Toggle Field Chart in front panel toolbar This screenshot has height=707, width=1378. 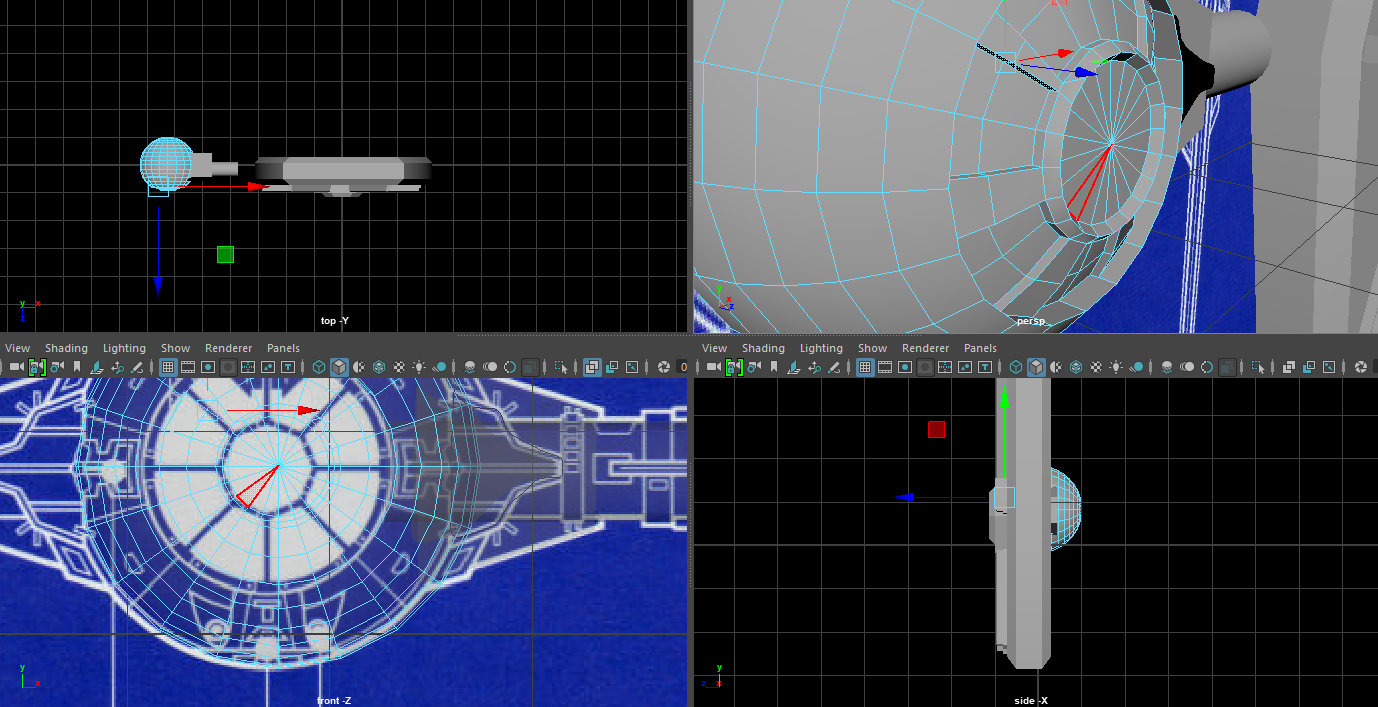(248, 367)
